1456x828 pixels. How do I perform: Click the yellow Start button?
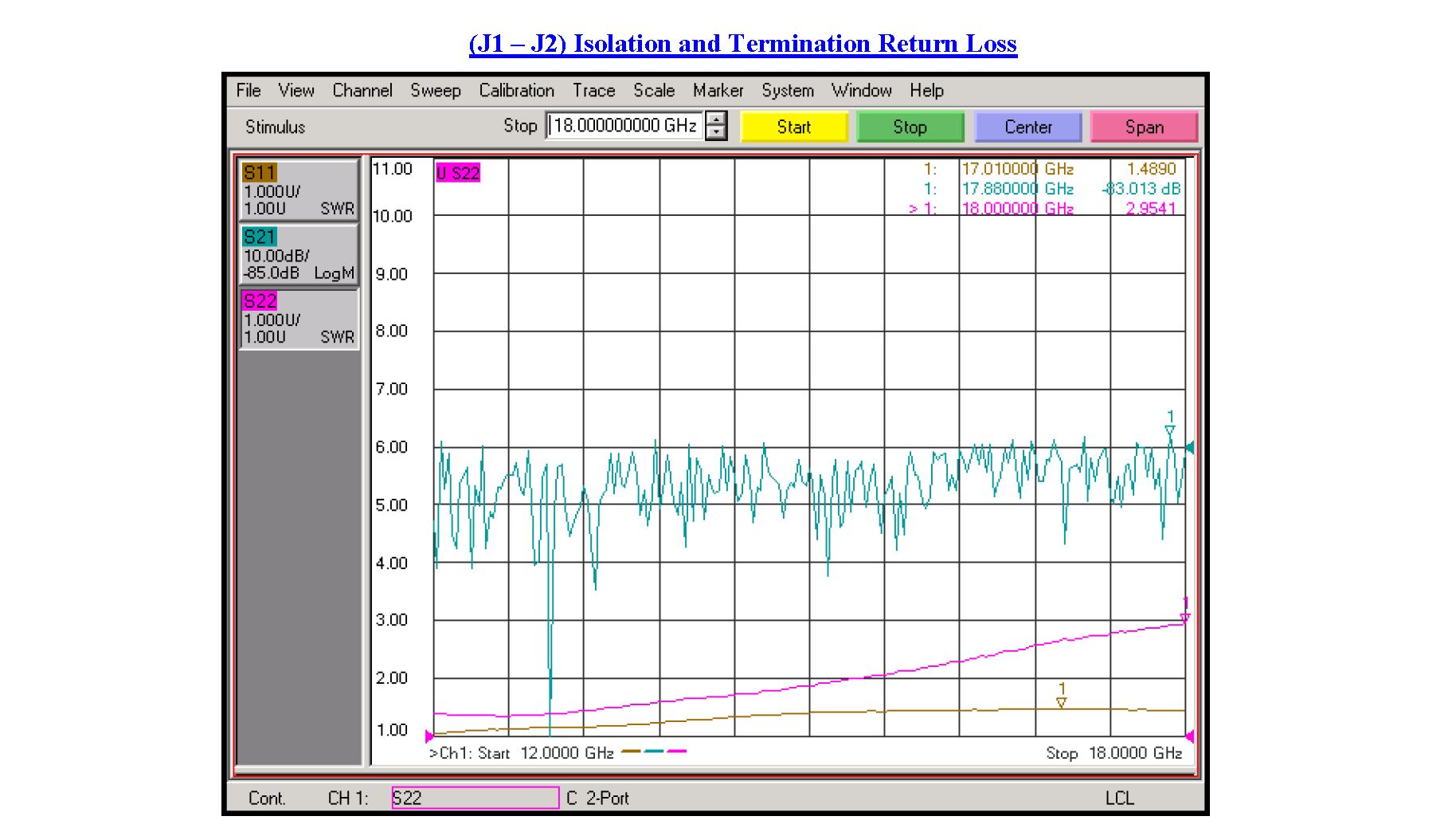coord(793,126)
